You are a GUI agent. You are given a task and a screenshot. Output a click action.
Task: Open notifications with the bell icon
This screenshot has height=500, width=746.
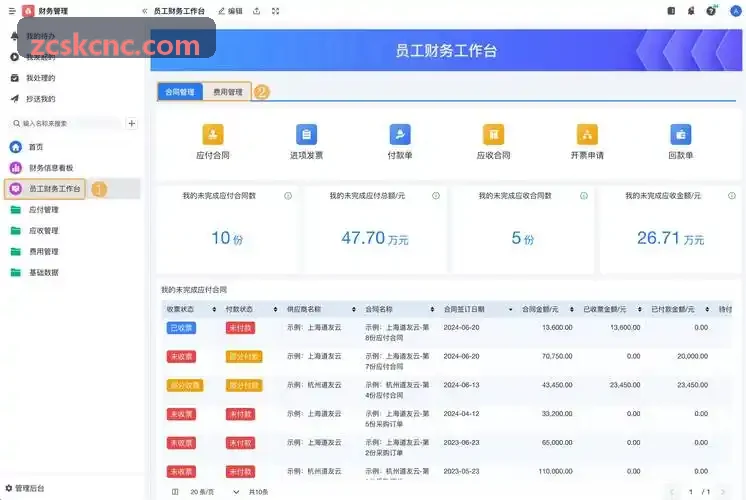pos(691,11)
